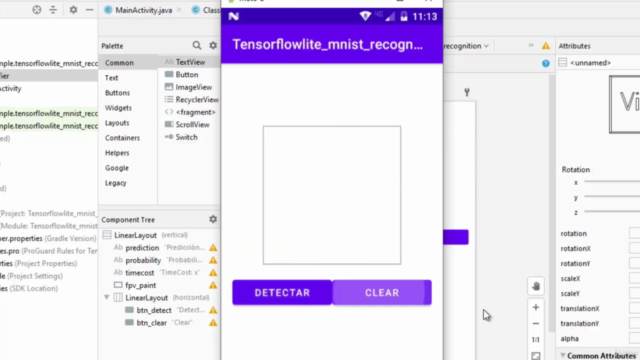
Task: Click the collapse all icon in project toolbar
Action: (53, 10)
